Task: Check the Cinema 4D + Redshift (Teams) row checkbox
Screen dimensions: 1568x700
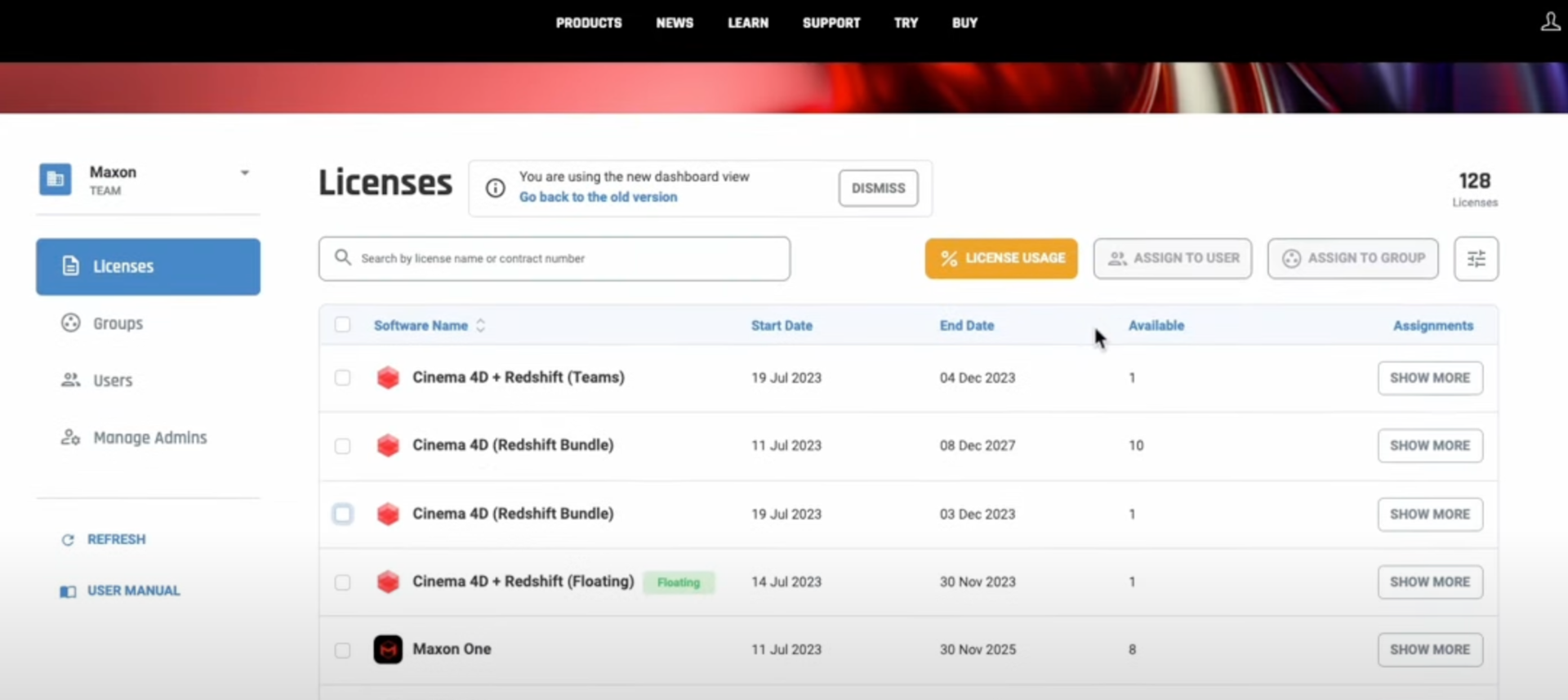Action: click(342, 377)
